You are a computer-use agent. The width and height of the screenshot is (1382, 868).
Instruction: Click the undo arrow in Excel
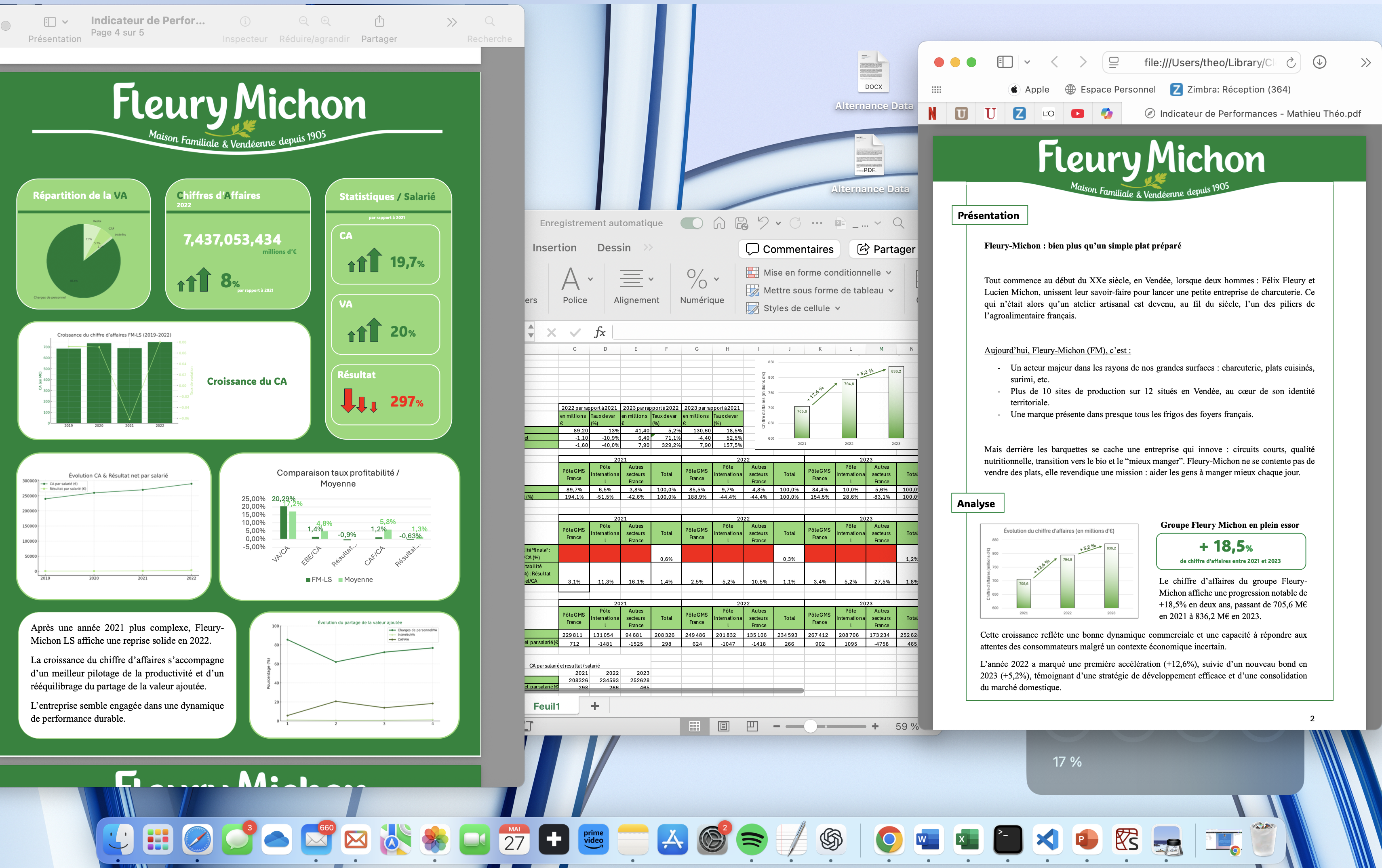pyautogui.click(x=763, y=223)
